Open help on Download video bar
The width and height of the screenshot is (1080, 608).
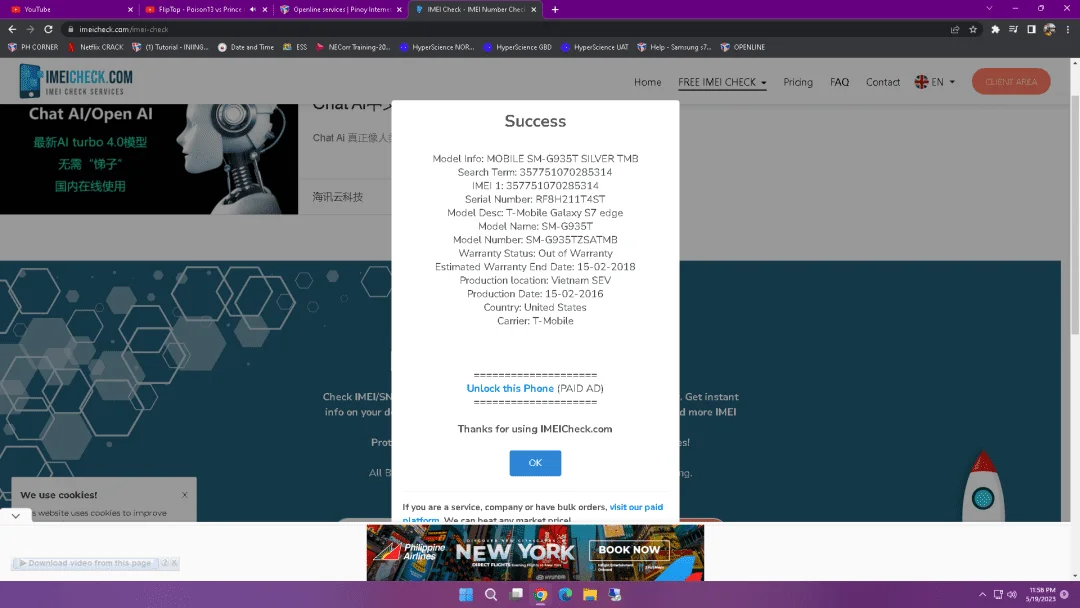click(x=165, y=563)
